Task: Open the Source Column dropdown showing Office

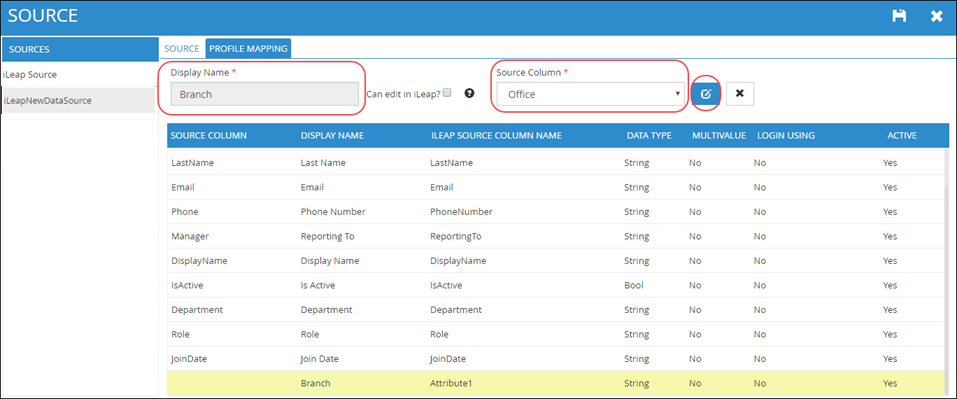Action: click(590, 94)
